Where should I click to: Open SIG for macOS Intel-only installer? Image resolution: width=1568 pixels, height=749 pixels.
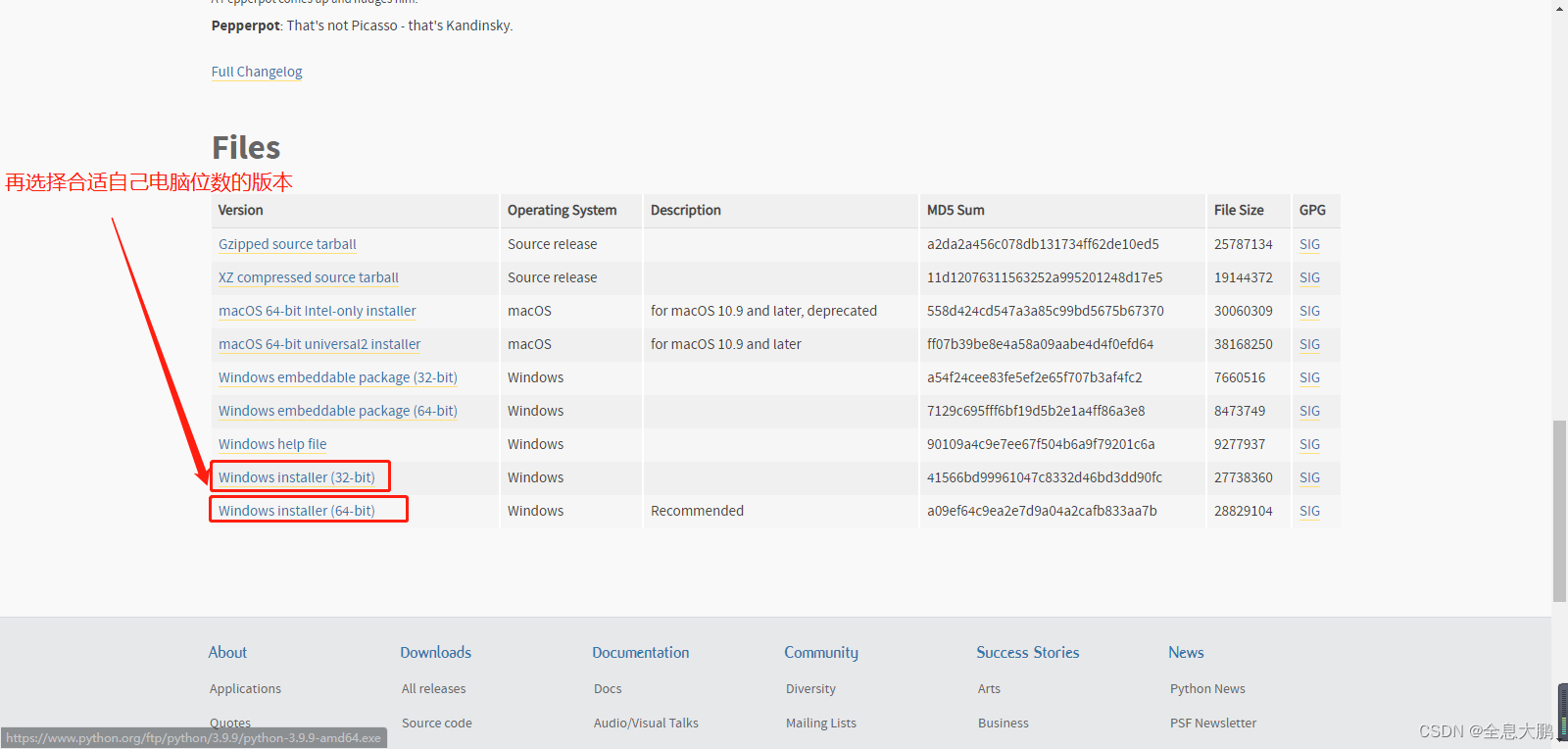pos(1309,311)
